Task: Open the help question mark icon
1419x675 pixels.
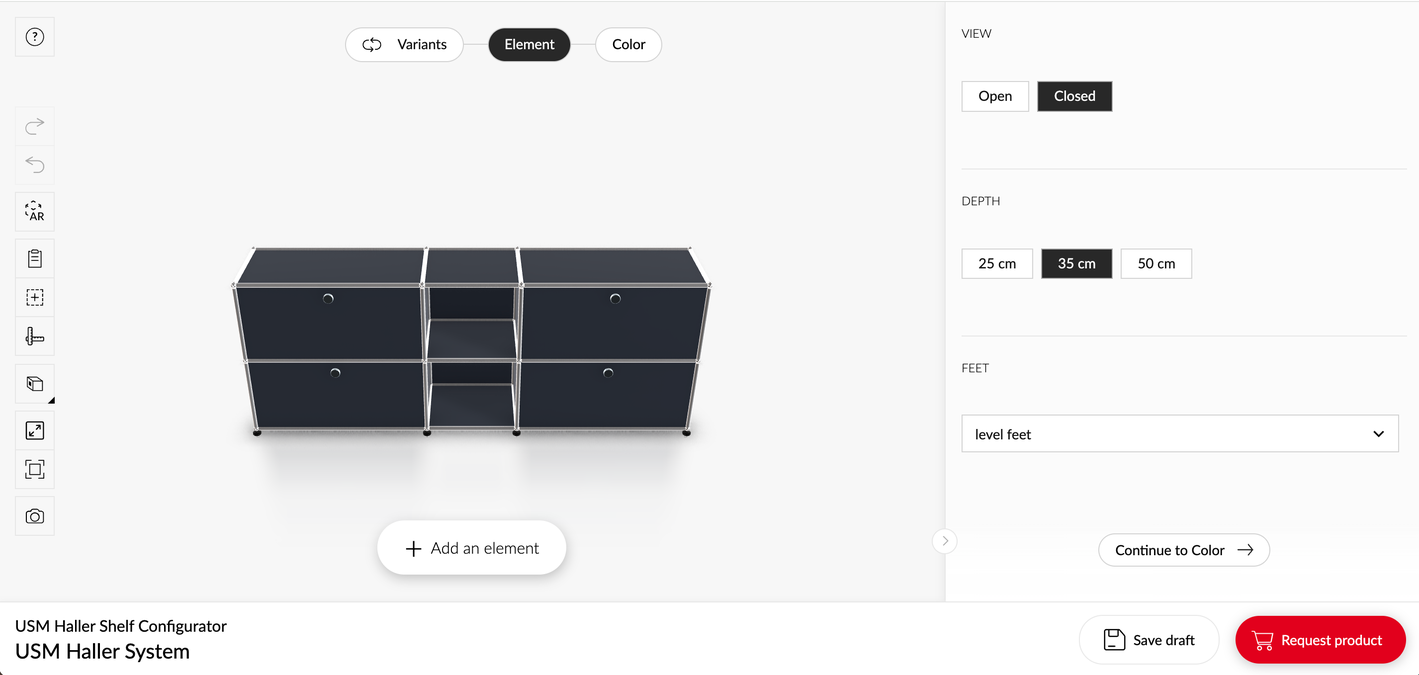Action: (x=34, y=36)
